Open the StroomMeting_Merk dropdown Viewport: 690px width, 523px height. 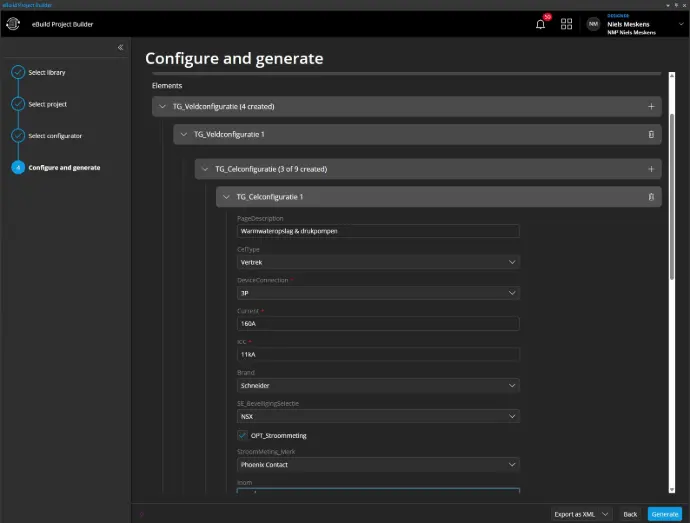pos(378,464)
